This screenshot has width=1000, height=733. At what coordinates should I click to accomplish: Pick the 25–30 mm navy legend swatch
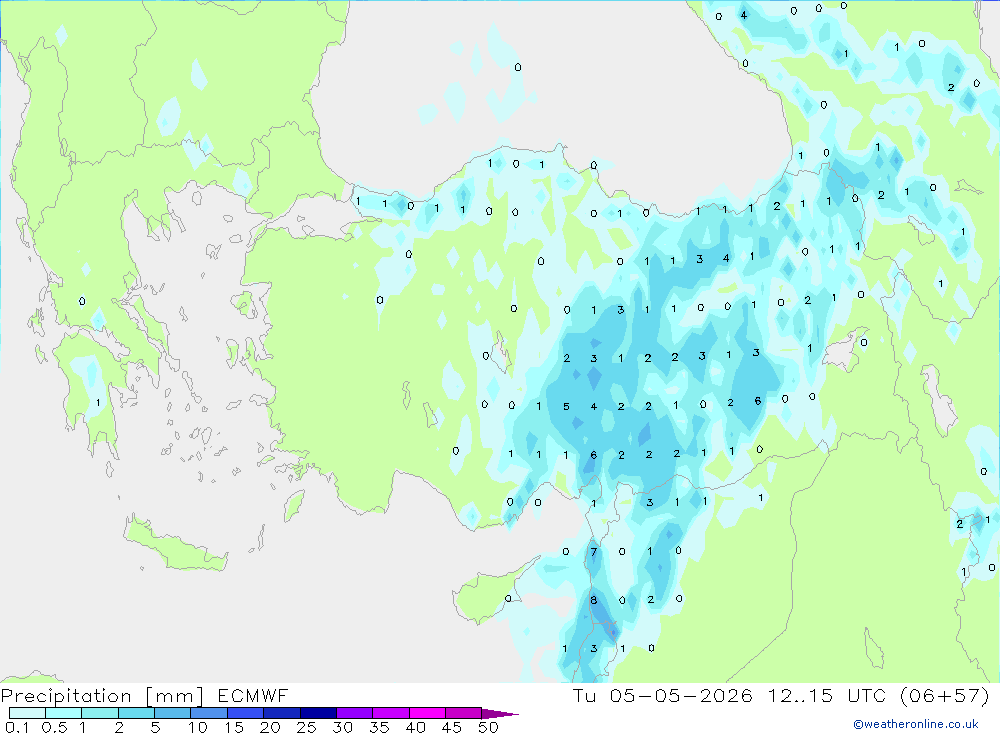click(x=318, y=713)
